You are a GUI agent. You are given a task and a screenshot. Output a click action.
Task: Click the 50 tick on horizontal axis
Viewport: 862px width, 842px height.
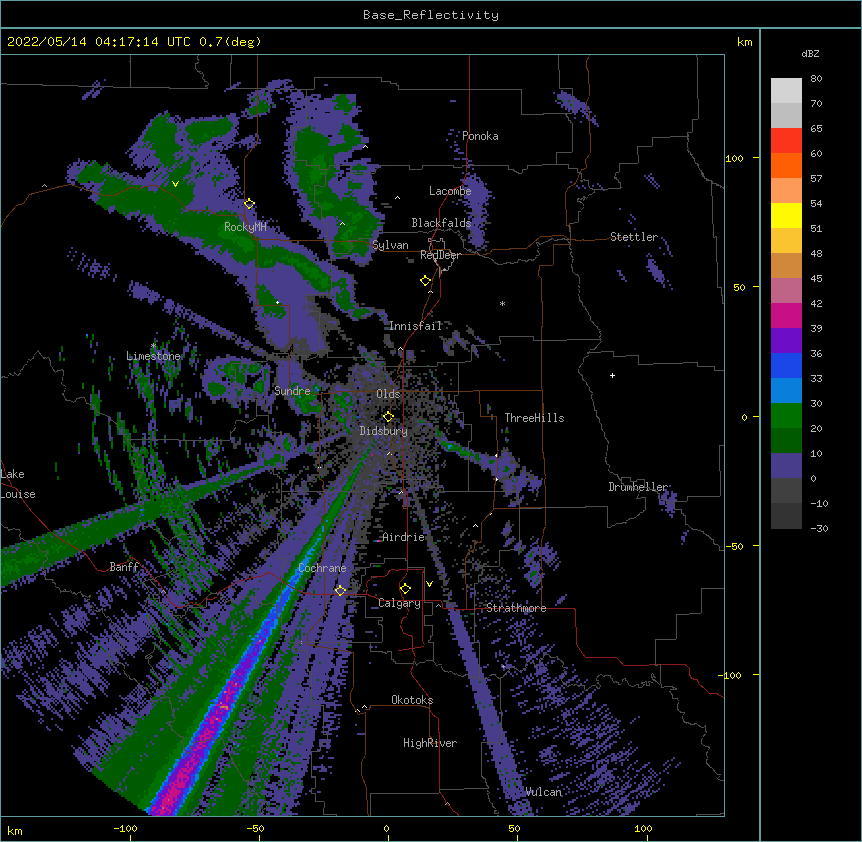point(514,828)
